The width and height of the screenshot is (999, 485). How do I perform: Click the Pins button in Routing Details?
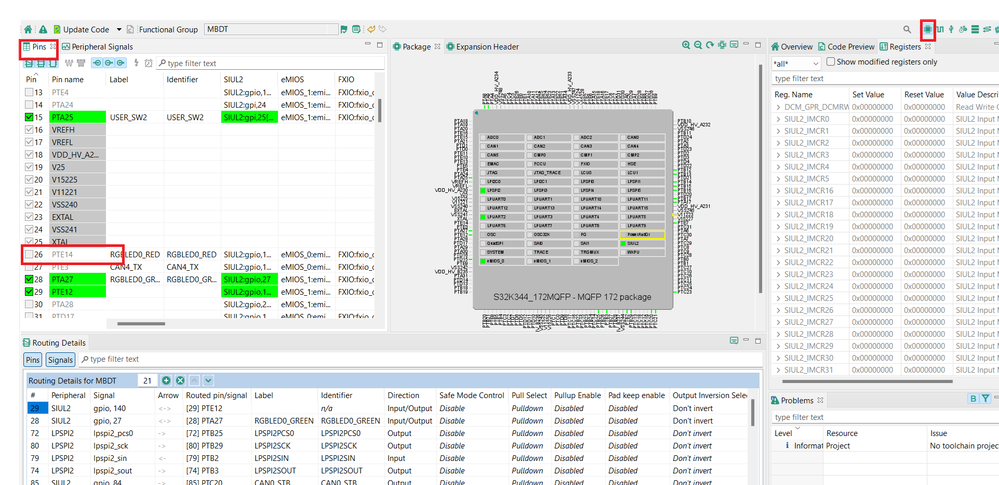pyautogui.click(x=33, y=360)
